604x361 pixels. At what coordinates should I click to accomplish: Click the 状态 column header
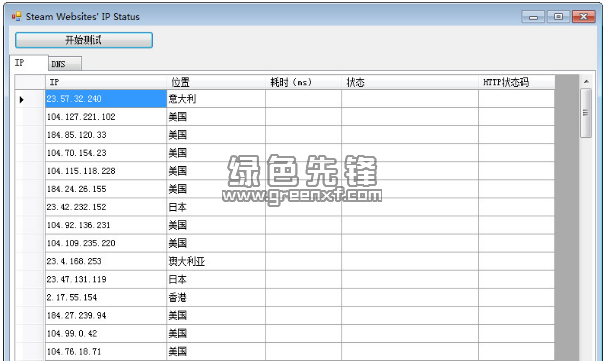tap(410, 82)
